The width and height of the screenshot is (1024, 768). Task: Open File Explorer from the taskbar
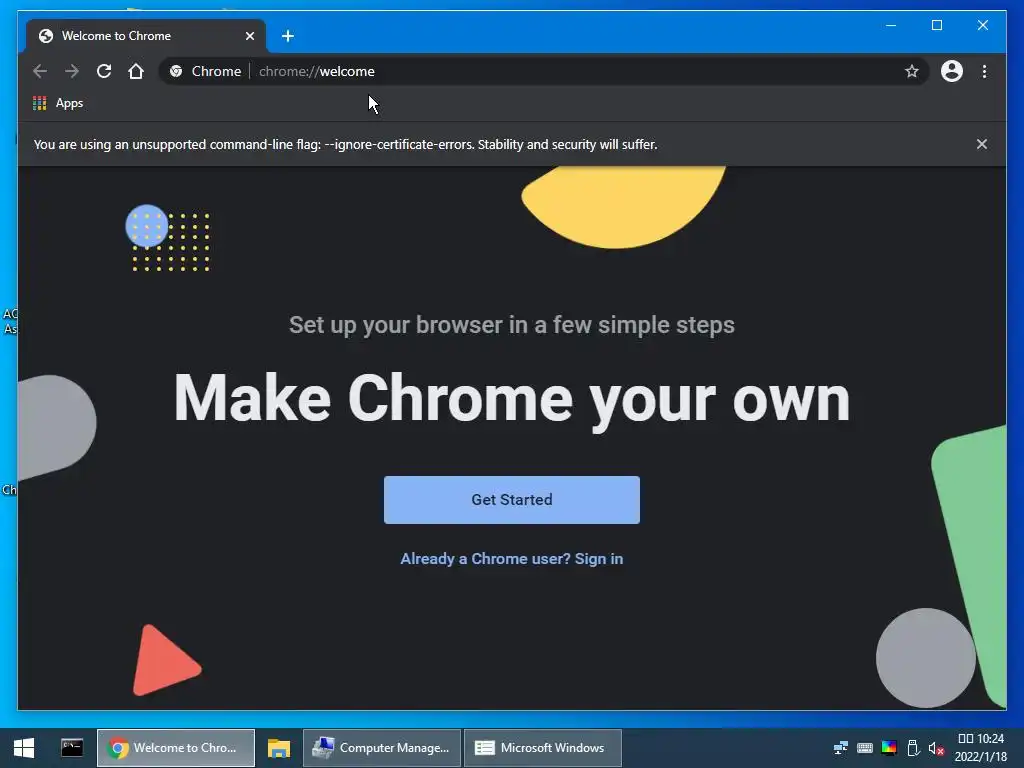[279, 748]
